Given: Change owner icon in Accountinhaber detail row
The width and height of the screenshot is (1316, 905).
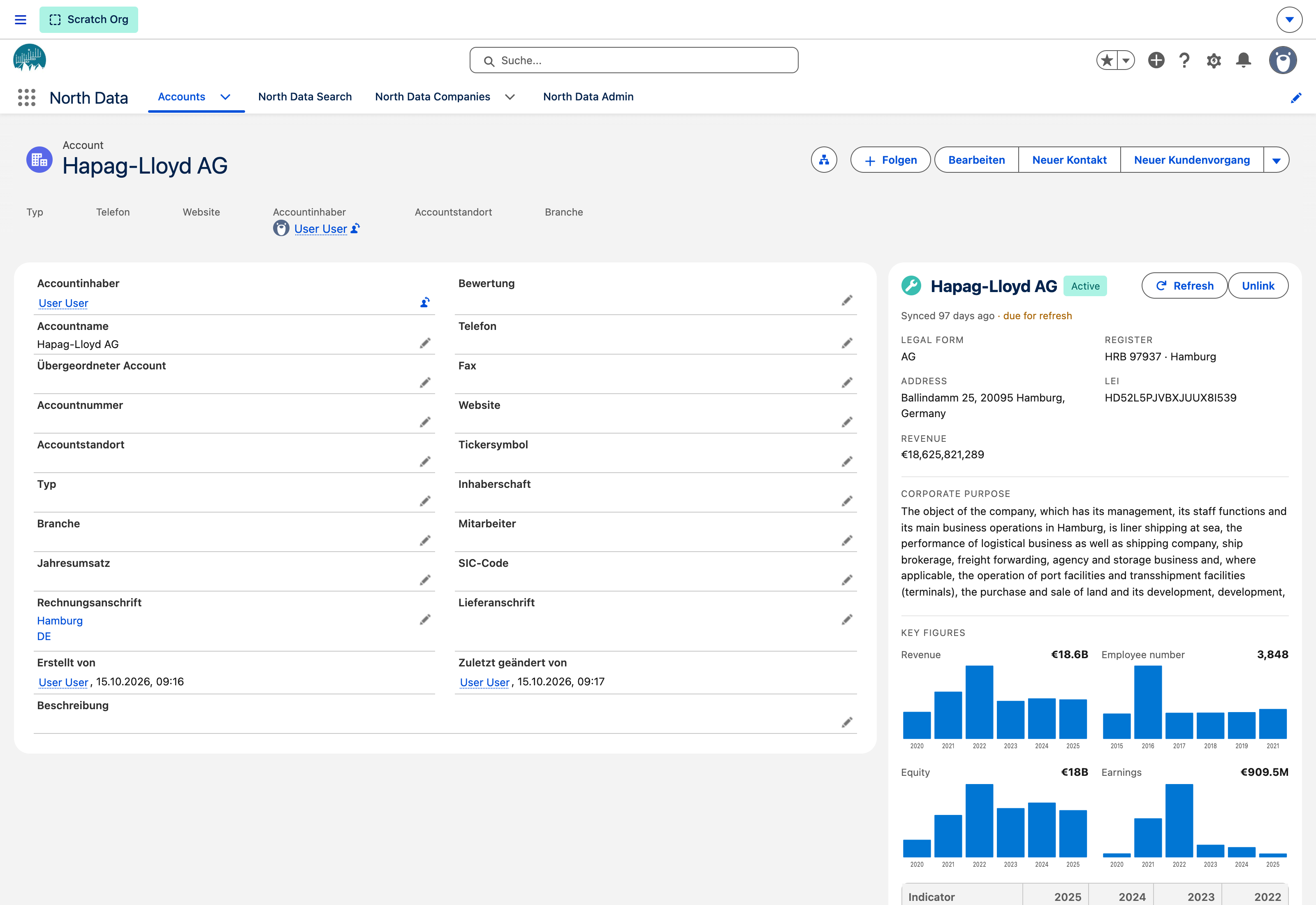Looking at the screenshot, I should (x=425, y=302).
